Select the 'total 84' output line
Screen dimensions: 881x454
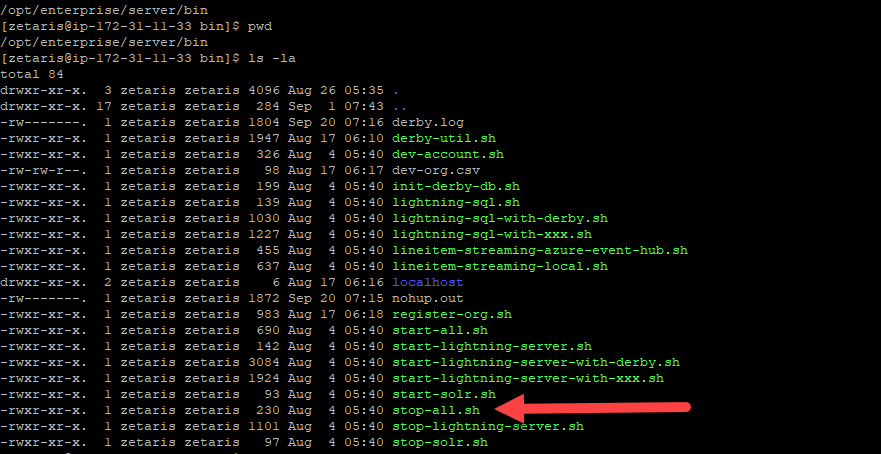point(32,74)
